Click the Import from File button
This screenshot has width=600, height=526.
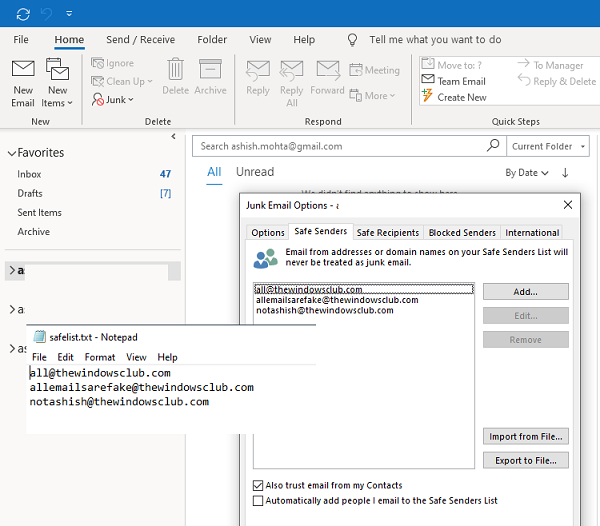pyautogui.click(x=526, y=437)
